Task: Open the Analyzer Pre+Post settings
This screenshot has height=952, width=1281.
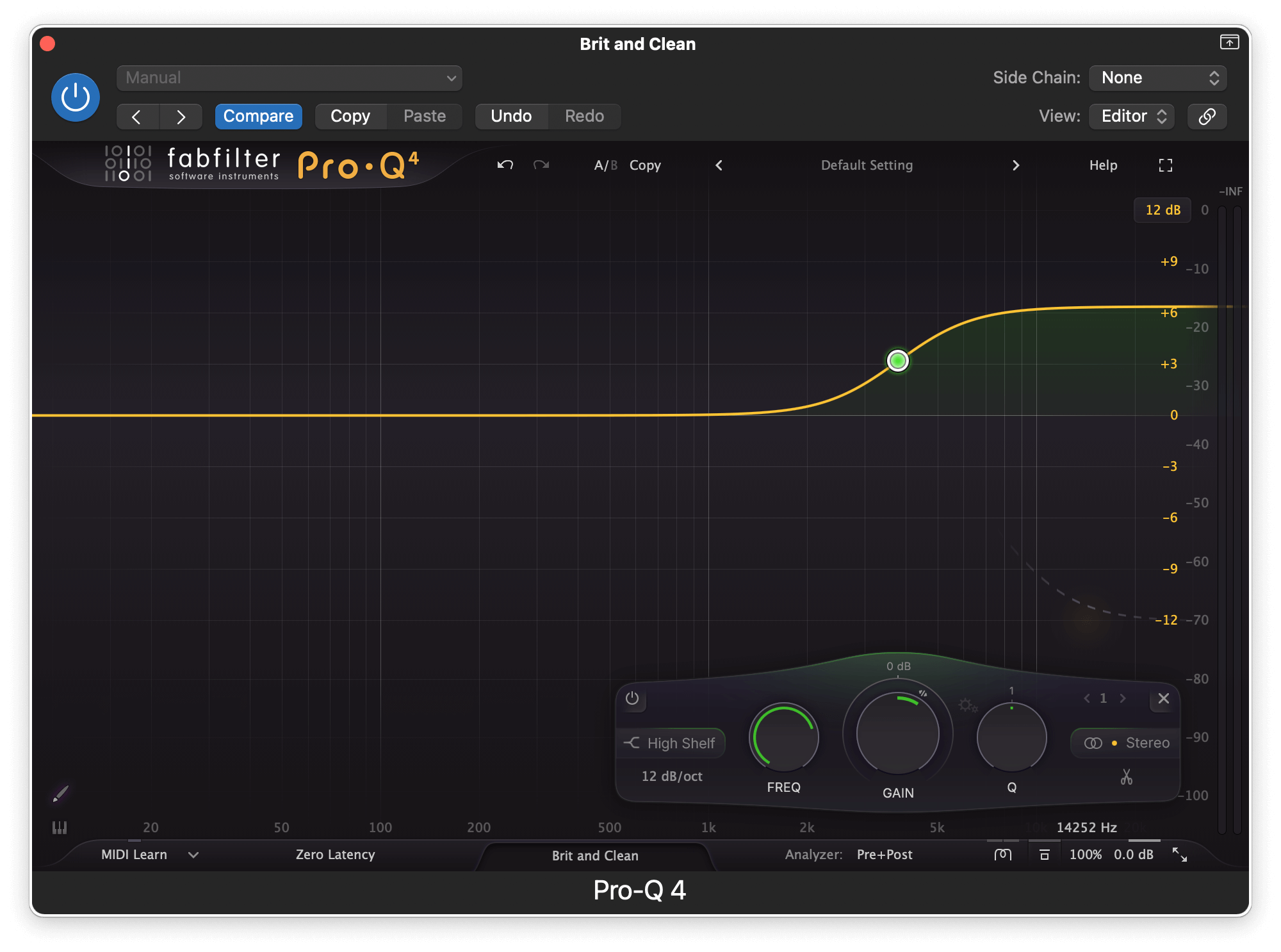Action: 885,855
